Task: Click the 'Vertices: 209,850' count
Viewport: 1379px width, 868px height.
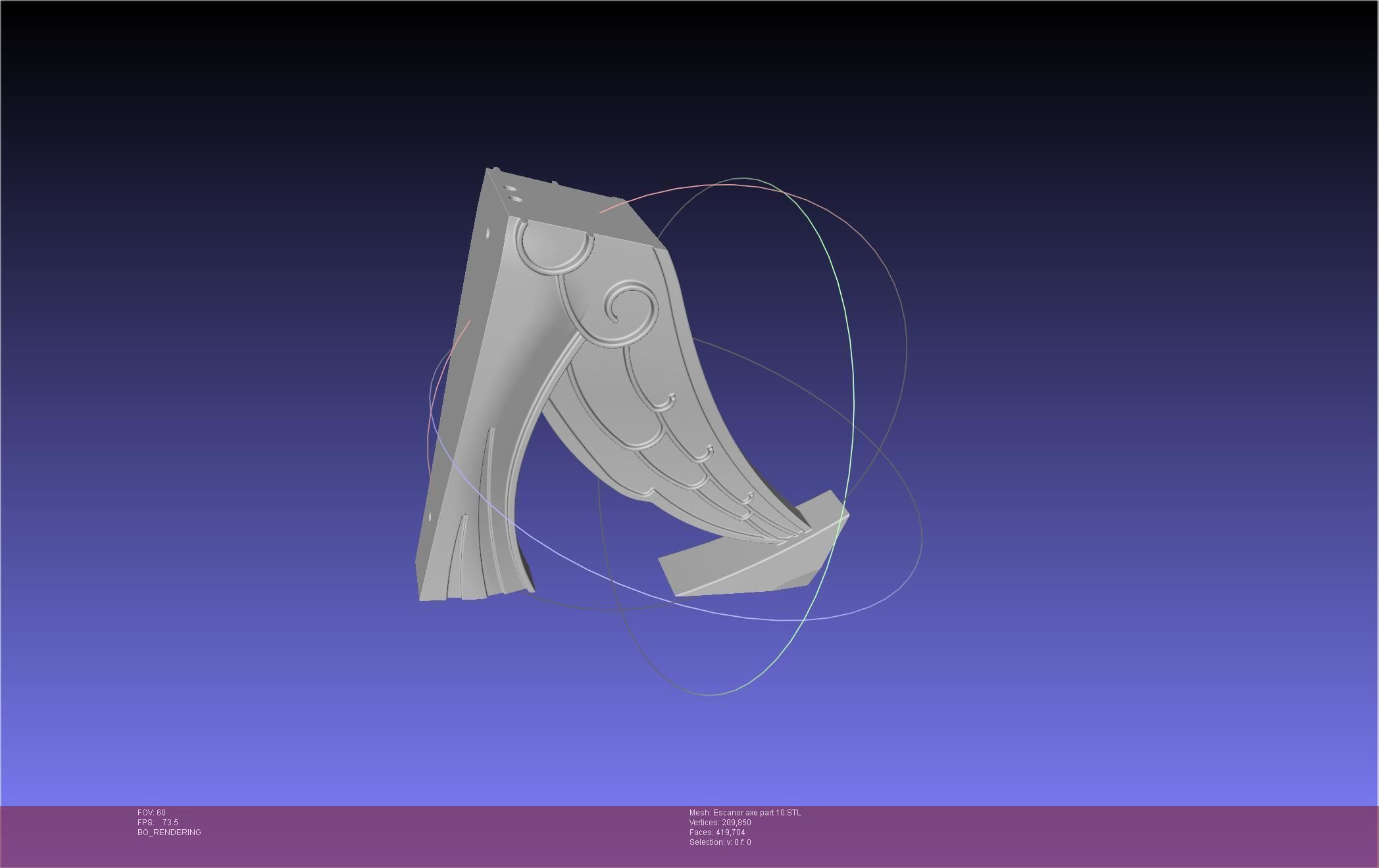Action: 720,823
